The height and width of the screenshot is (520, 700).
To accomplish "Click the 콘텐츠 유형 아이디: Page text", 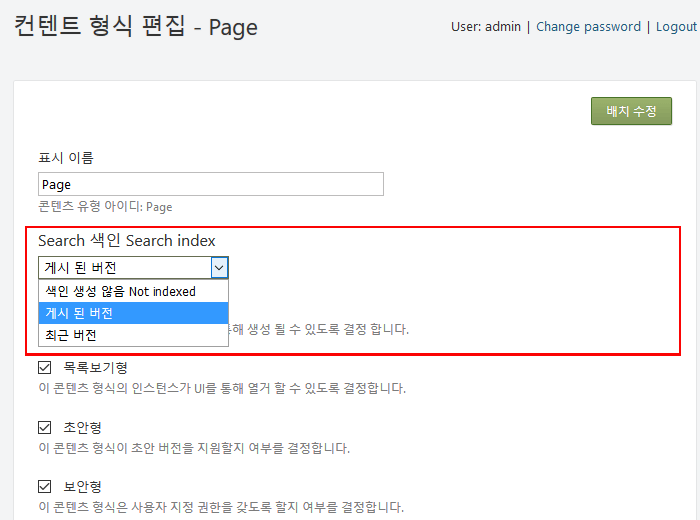I will click(105, 207).
